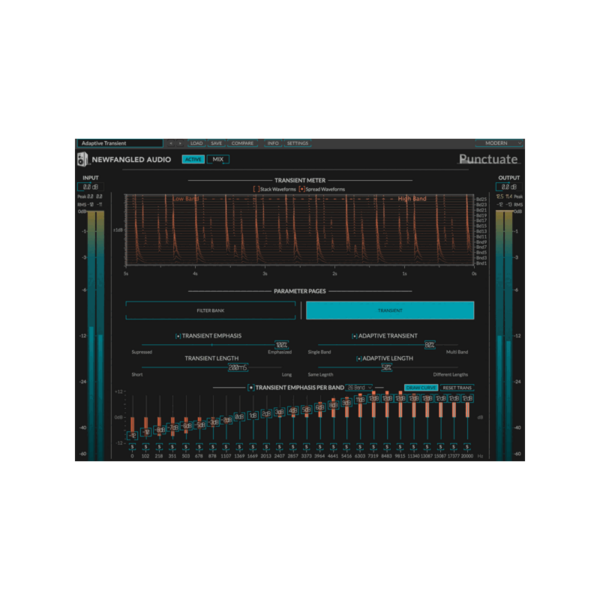This screenshot has width=600, height=600.
Task: Switch to the FILTER BANK page
Action: [210, 310]
